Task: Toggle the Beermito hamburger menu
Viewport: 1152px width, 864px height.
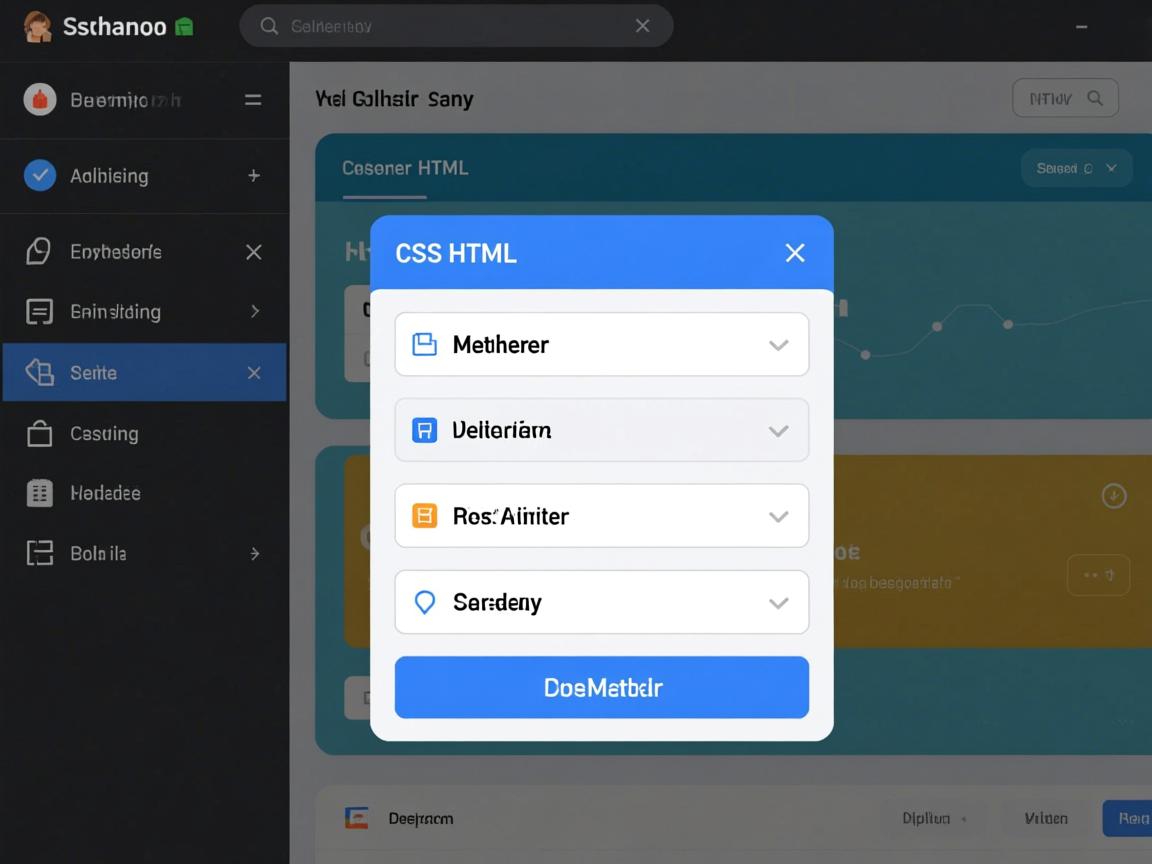Action: (x=253, y=100)
